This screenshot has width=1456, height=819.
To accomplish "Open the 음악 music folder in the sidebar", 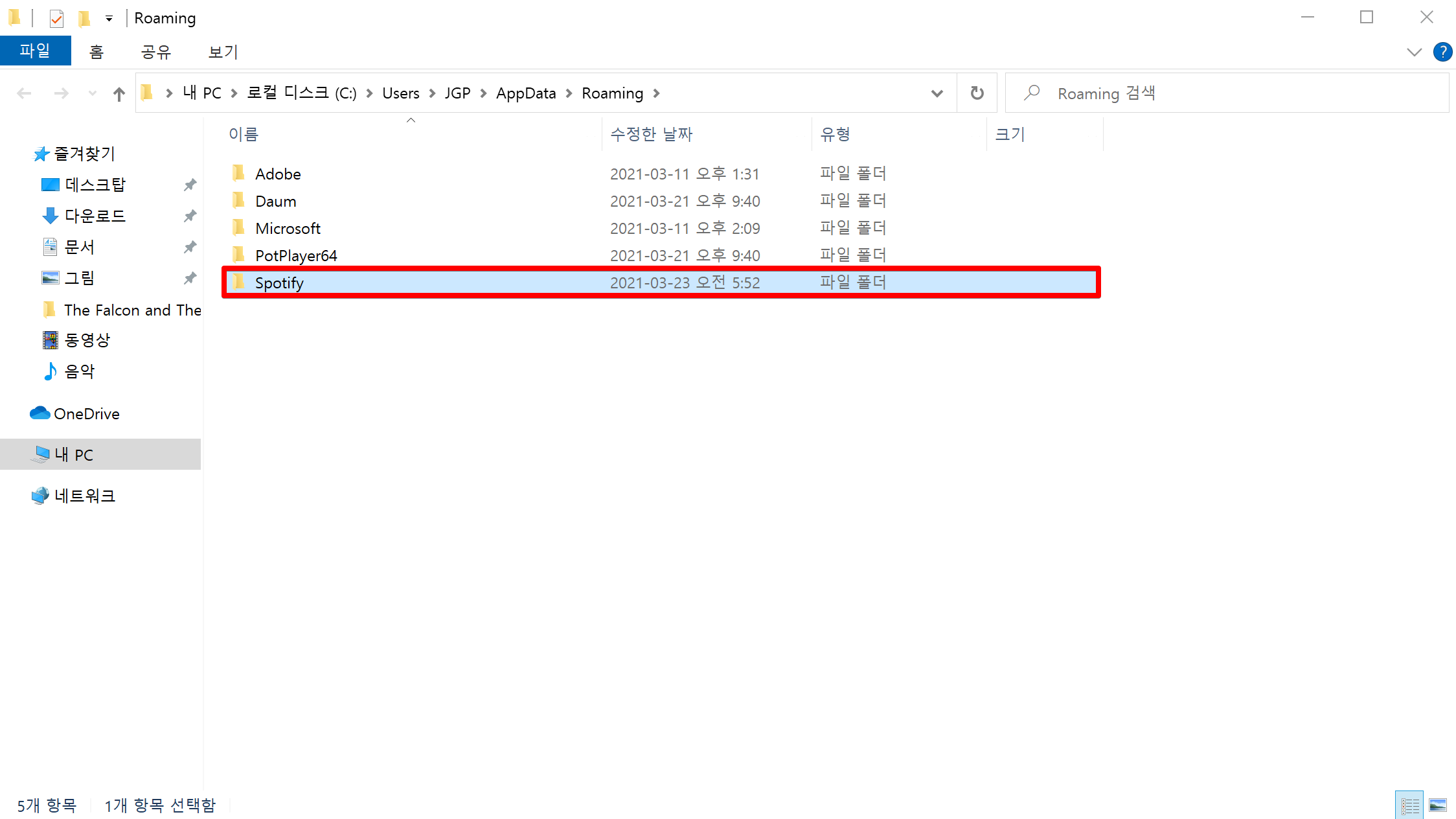I will click(x=79, y=371).
